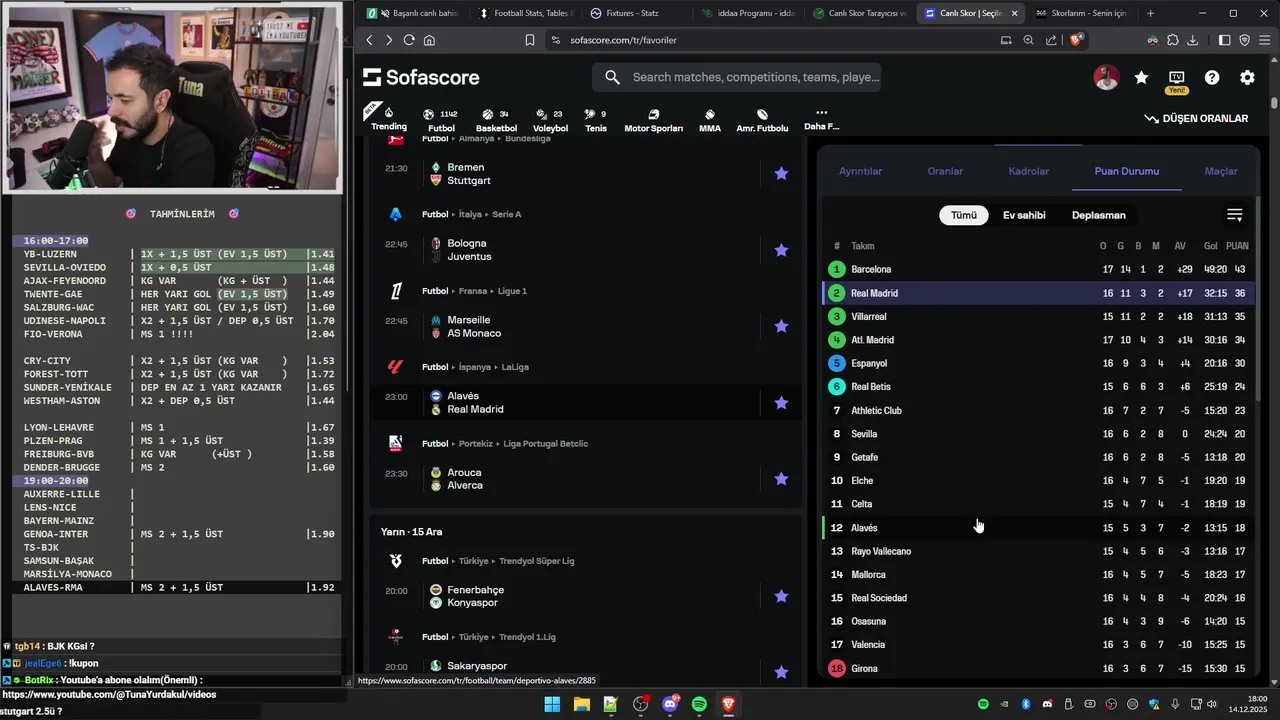Open the browser hamburger menu
The width and height of the screenshot is (1280, 720).
tap(1265, 40)
